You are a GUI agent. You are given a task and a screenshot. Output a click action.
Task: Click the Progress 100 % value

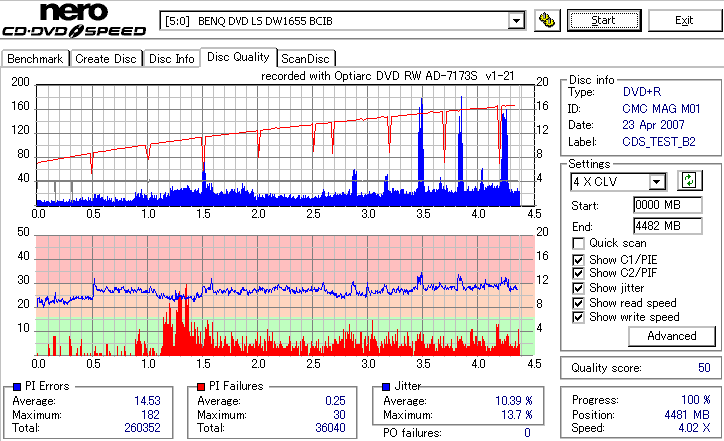click(x=696, y=400)
